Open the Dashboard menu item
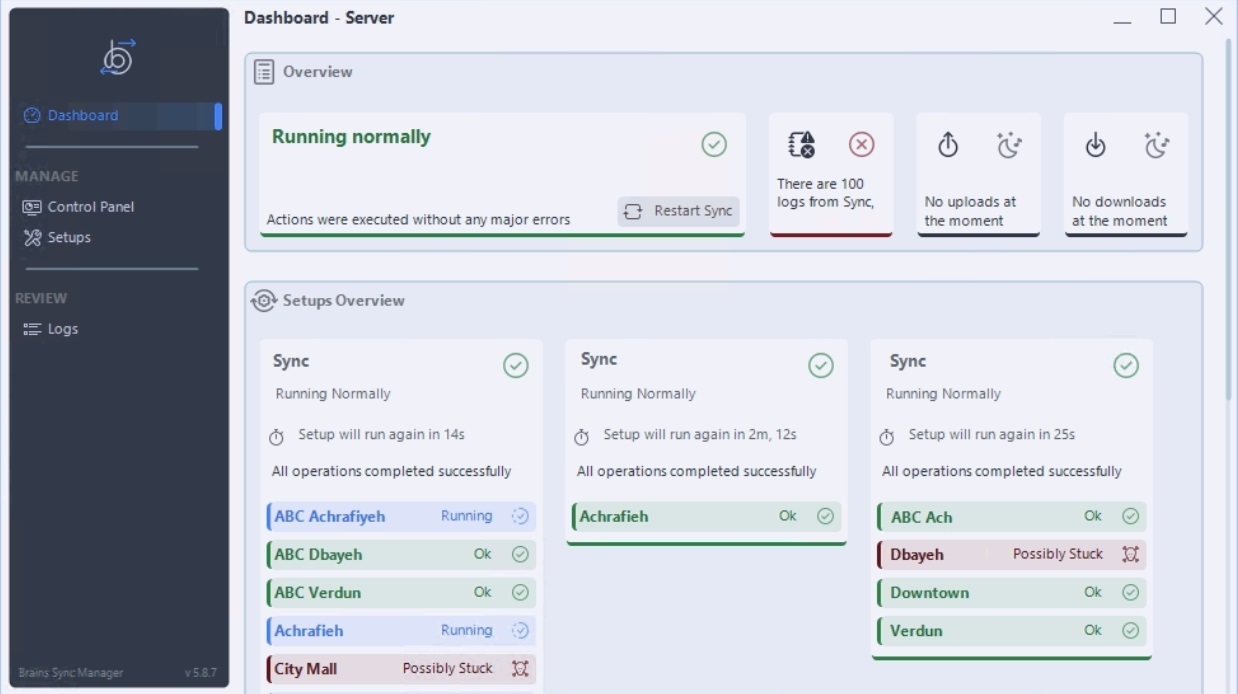This screenshot has height=694, width=1238. coord(83,115)
